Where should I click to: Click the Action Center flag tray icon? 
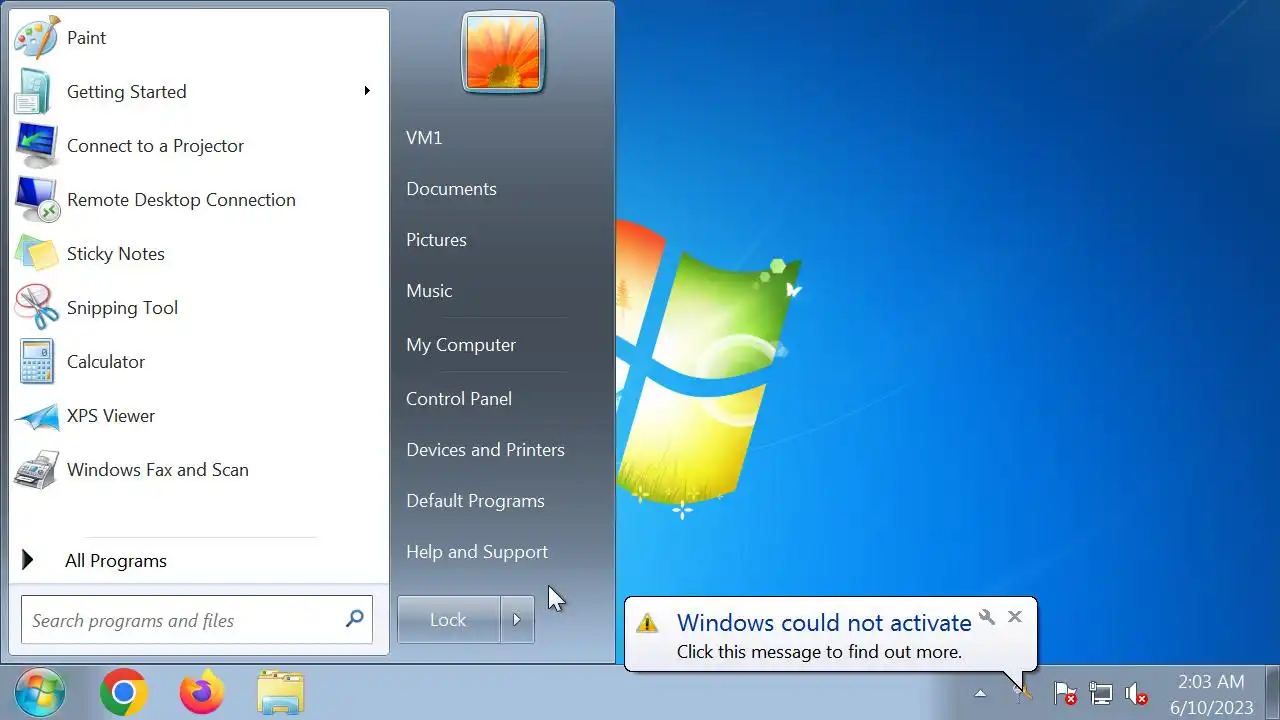[x=1066, y=693]
